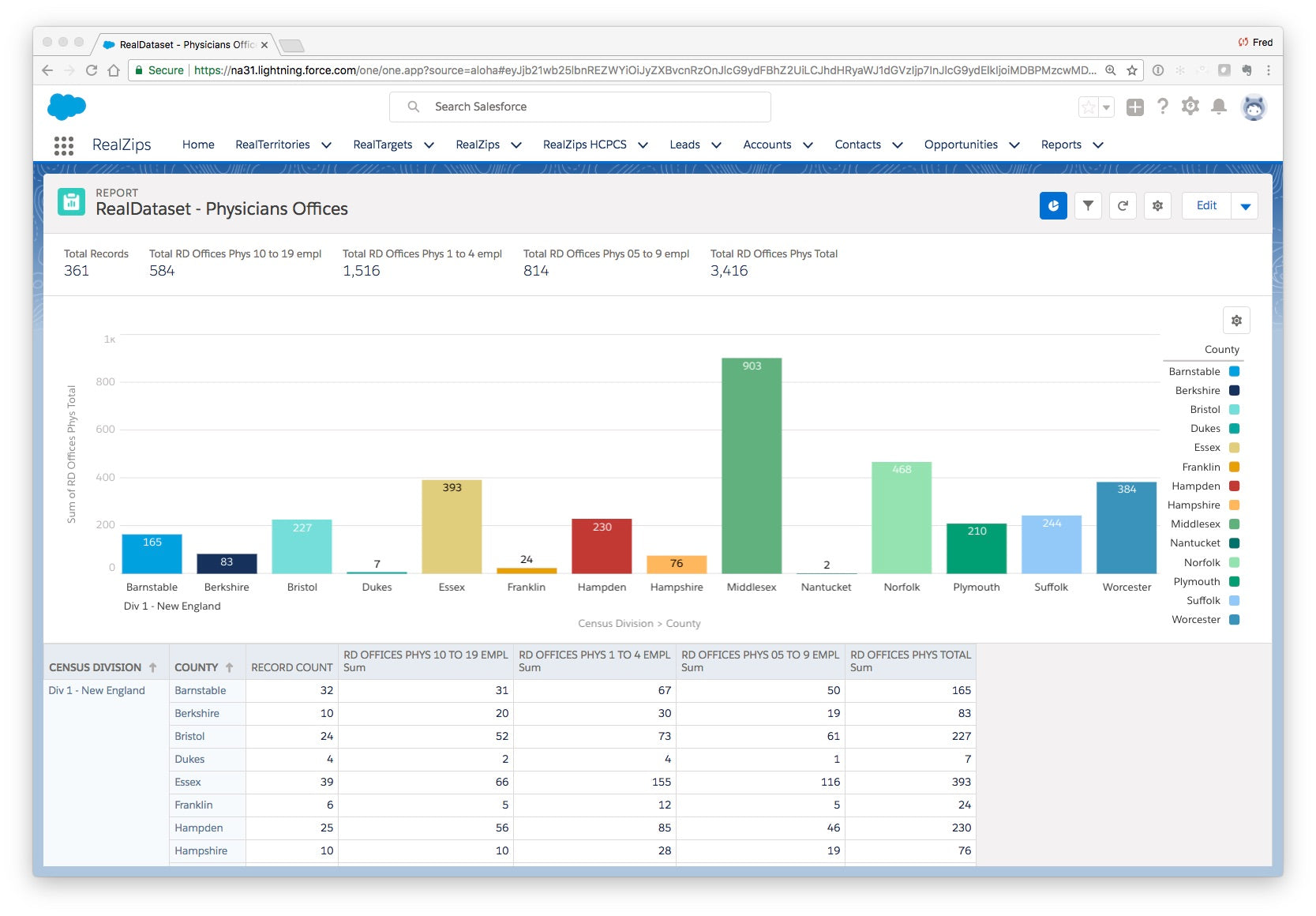Screen dimensions: 1316x916
Task: Click the Search Salesforce input field
Action: (580, 107)
